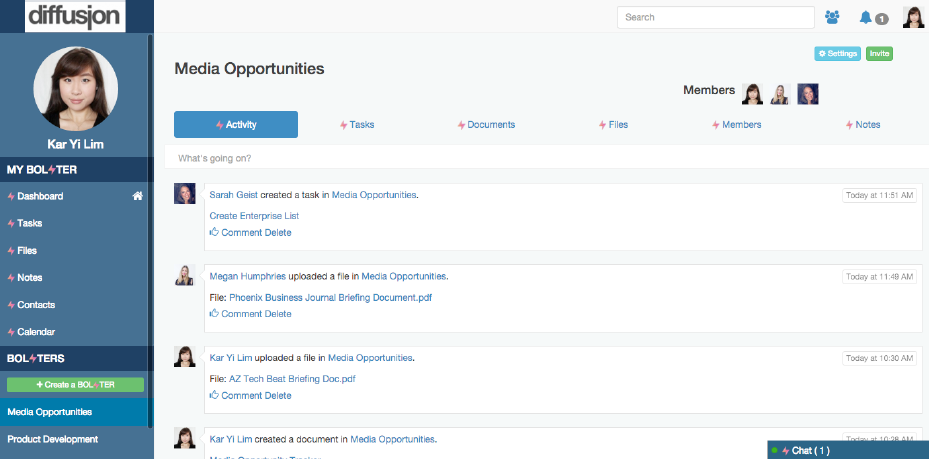
Task: Click Megan Humphries' avatar in activity feed
Action: click(x=185, y=276)
